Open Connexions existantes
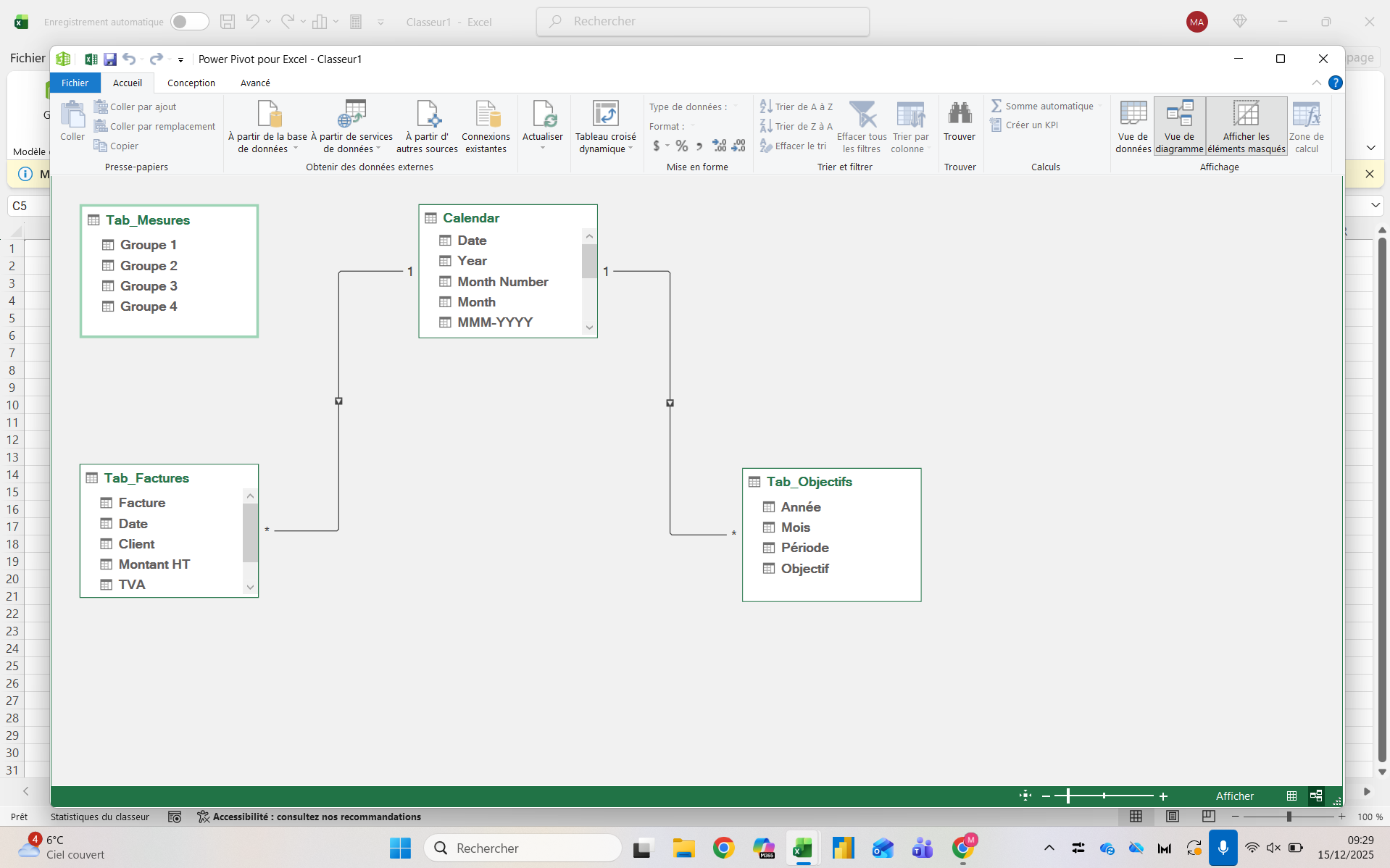 click(x=486, y=126)
